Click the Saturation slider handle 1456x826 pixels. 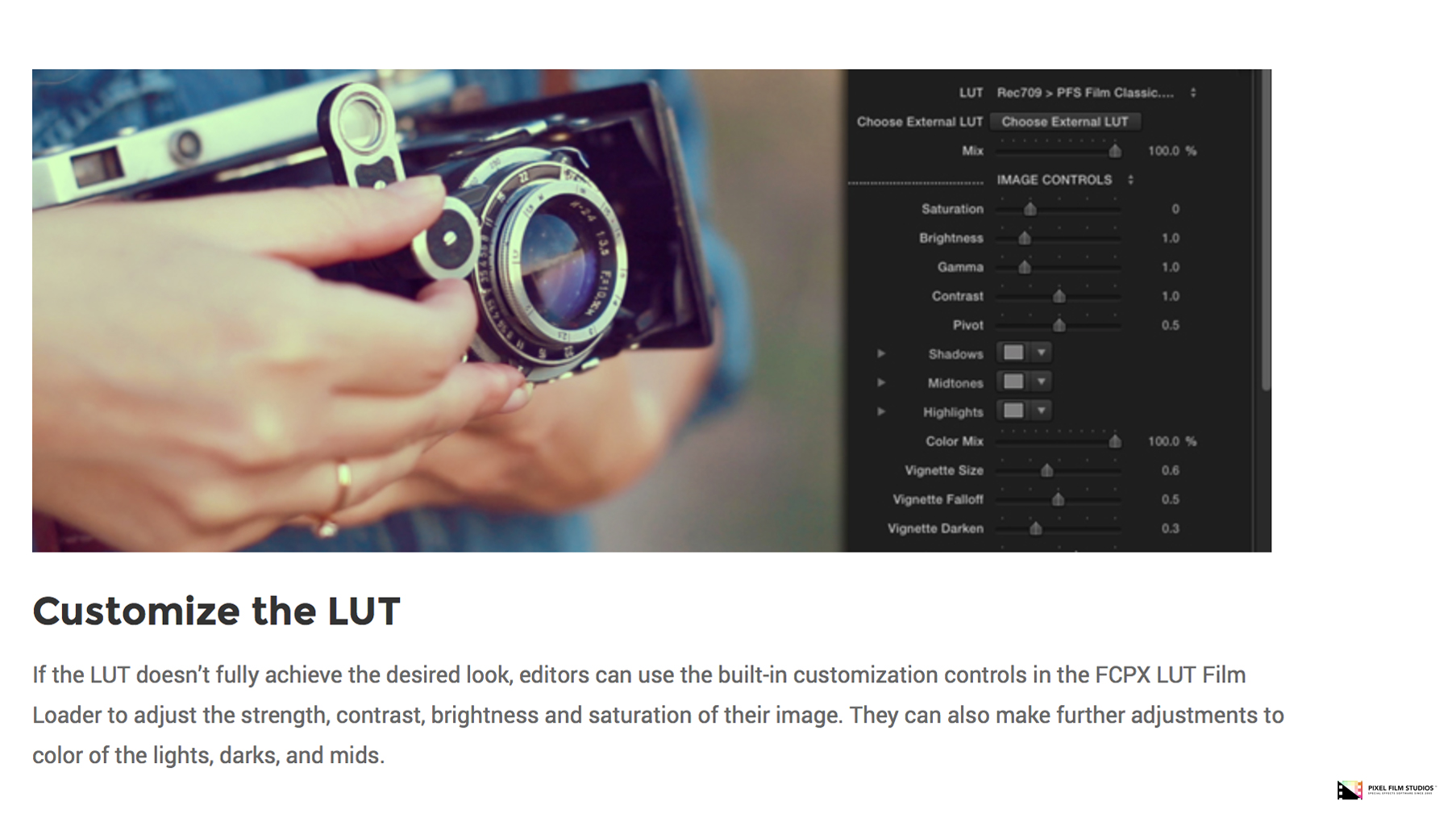pyautogui.click(x=1030, y=209)
